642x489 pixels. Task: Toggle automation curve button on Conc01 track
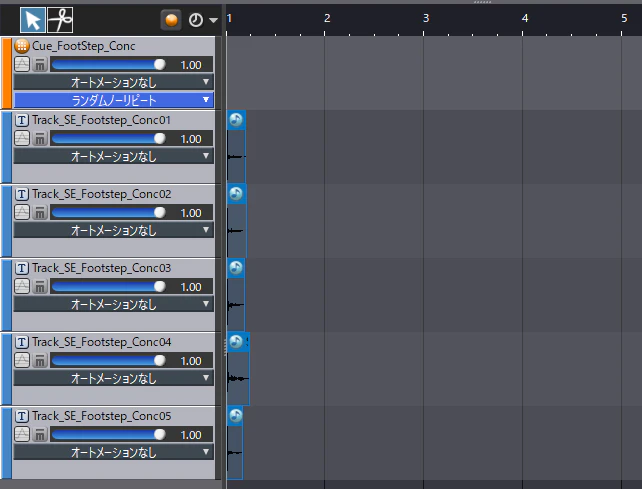[x=22, y=138]
